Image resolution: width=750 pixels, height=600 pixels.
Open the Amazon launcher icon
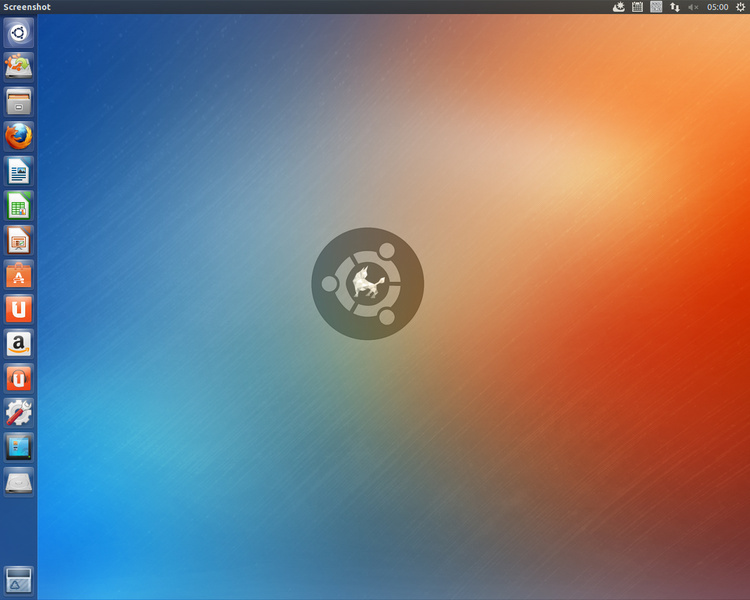[x=19, y=344]
